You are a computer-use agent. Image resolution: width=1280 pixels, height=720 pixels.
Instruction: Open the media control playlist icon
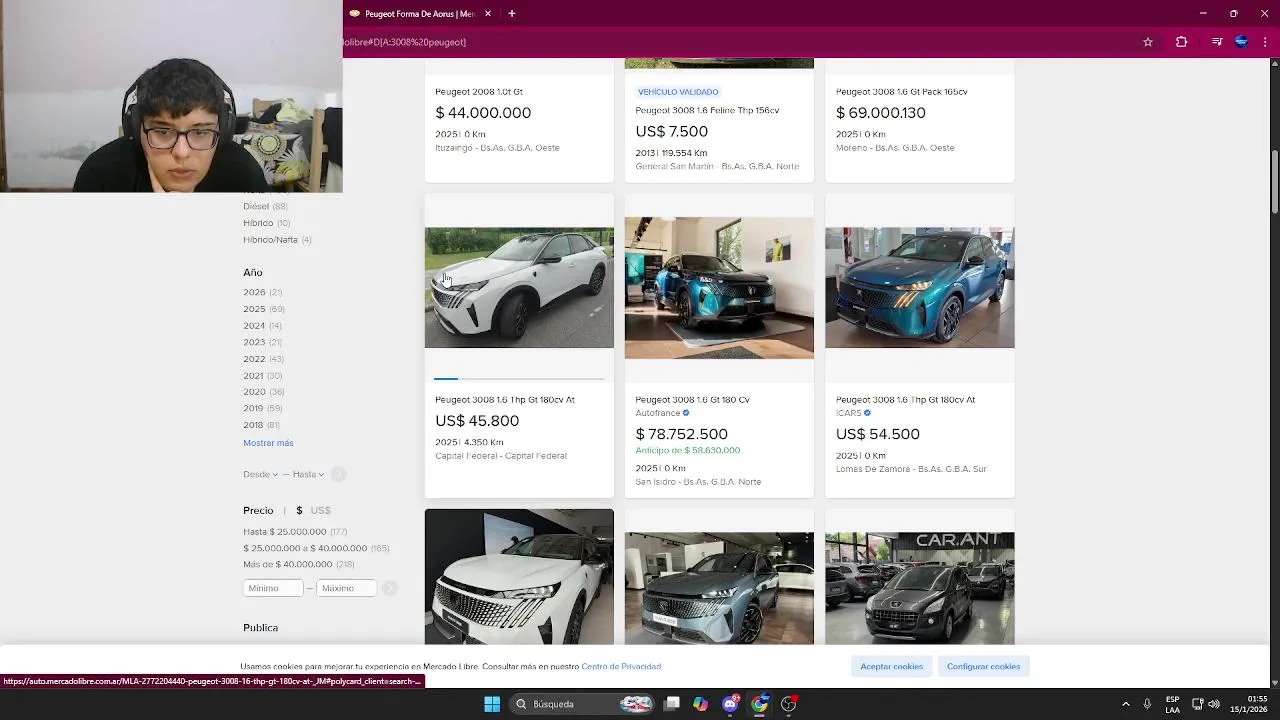click(x=1216, y=42)
